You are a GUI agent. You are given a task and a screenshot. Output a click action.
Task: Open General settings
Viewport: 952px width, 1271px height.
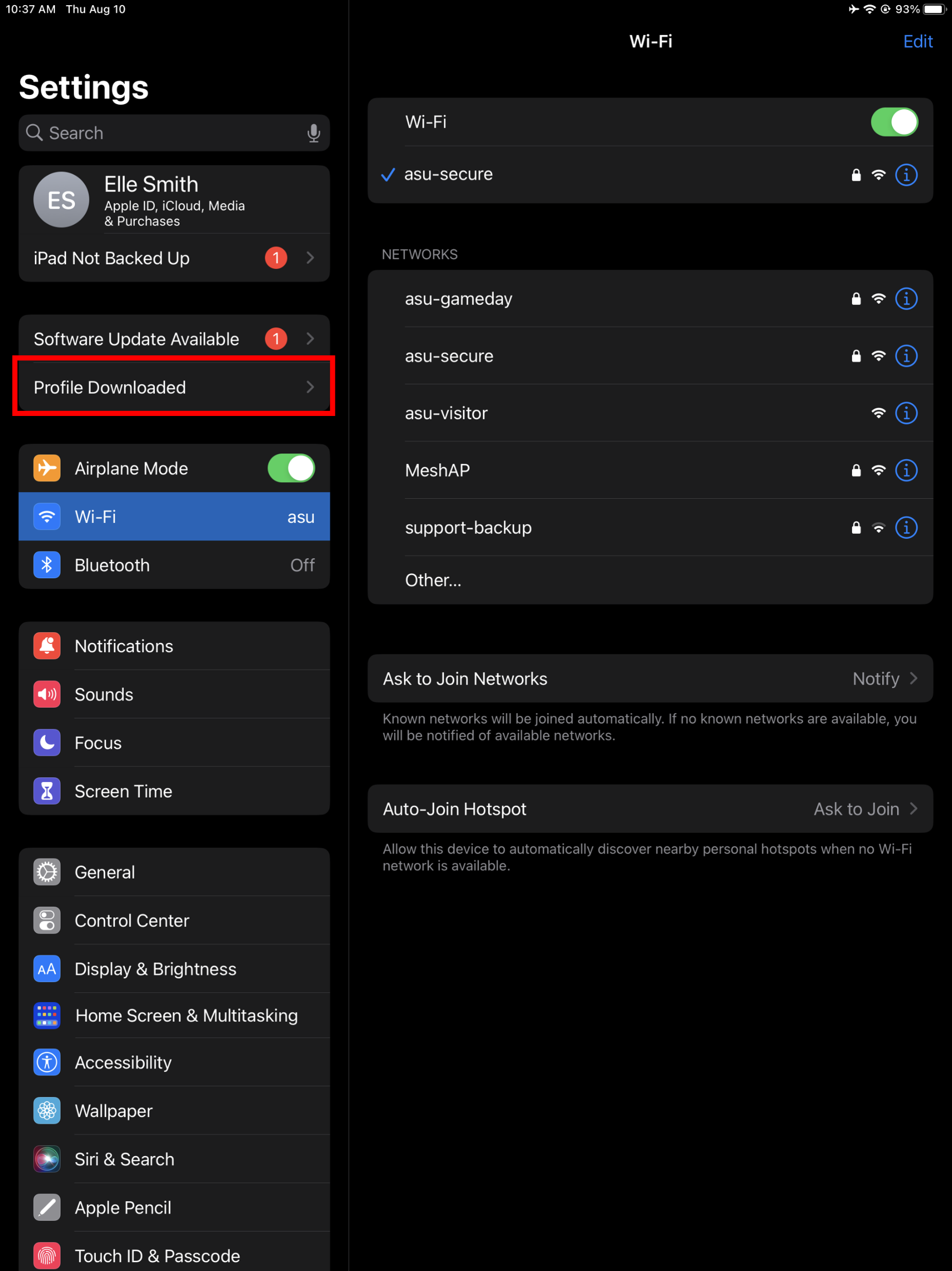174,872
